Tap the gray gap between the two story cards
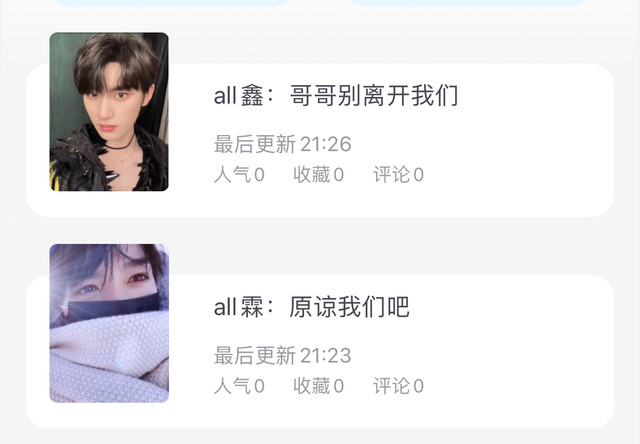640x444 pixels. click(320, 231)
